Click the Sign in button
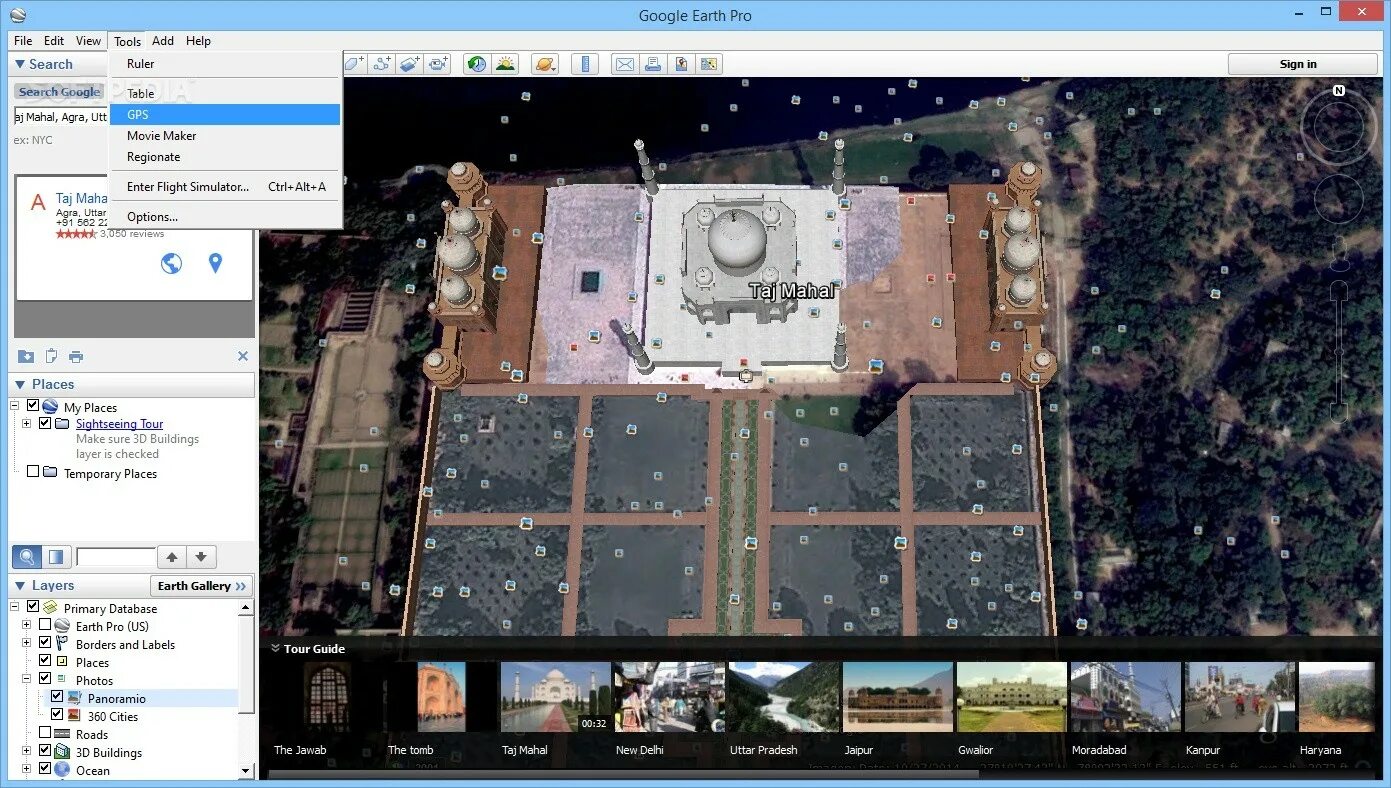Image resolution: width=1391 pixels, height=788 pixels. [x=1302, y=64]
